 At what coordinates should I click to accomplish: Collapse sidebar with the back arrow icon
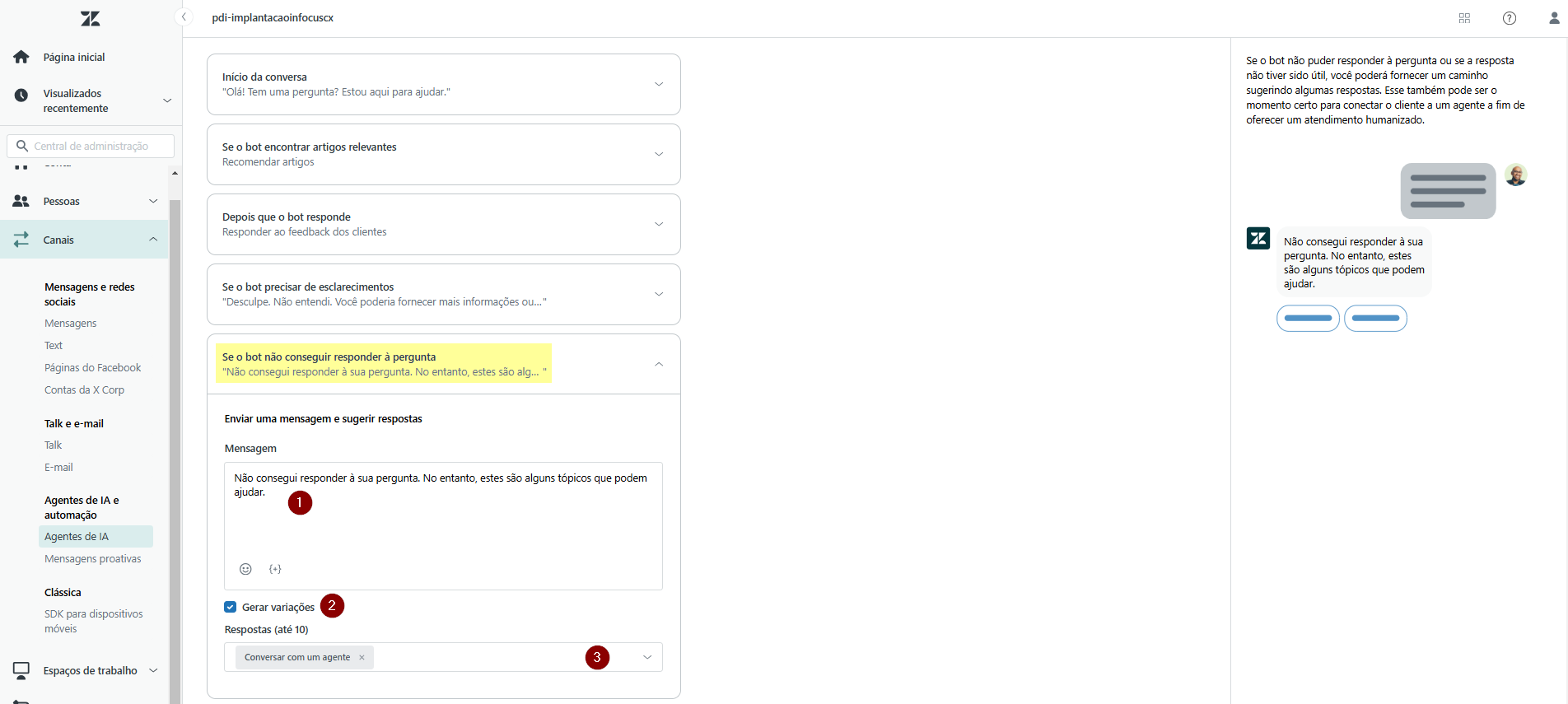click(x=184, y=17)
